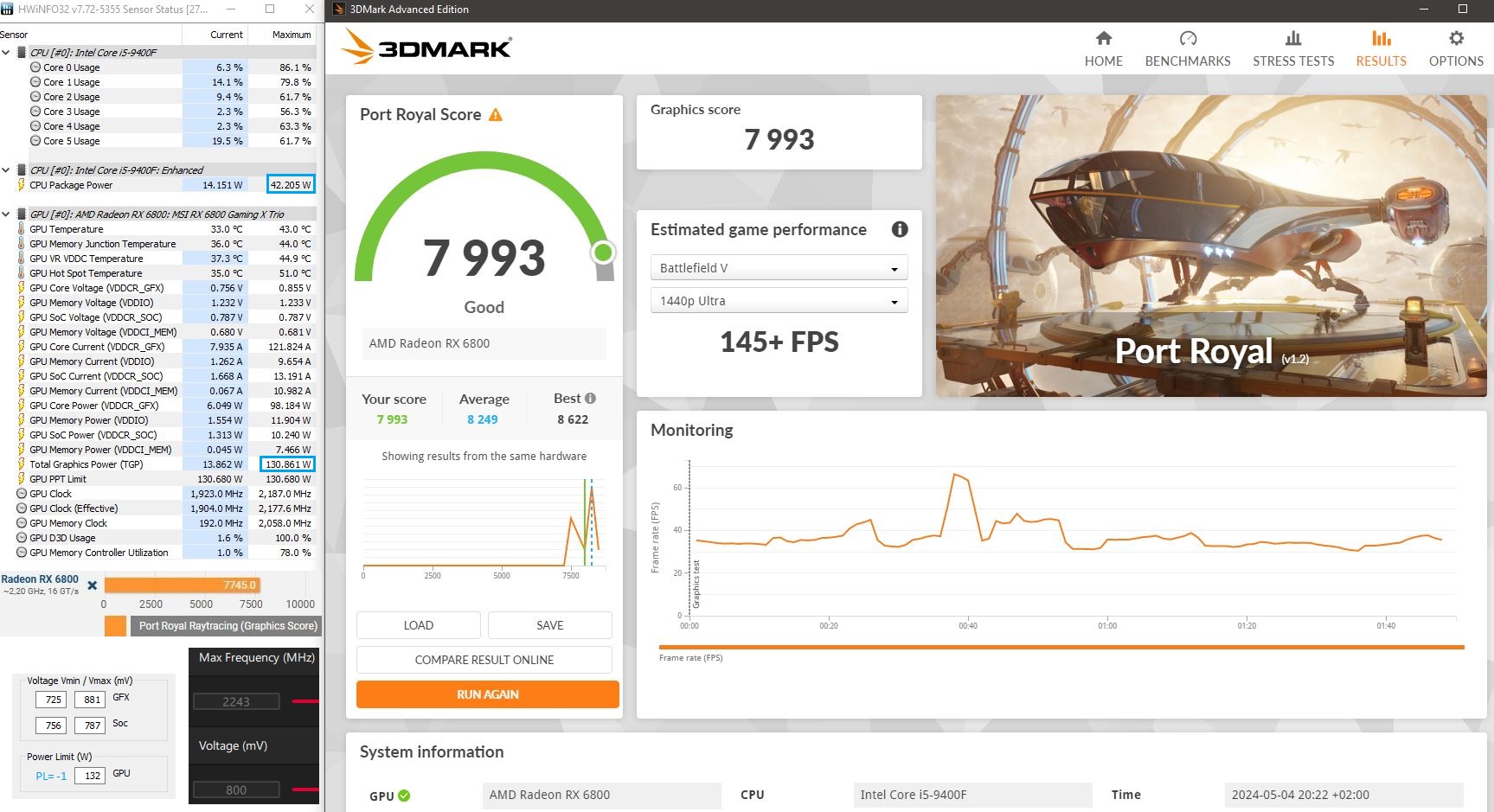
Task: Select the GPU Clock sensor row
Action: click(157, 494)
